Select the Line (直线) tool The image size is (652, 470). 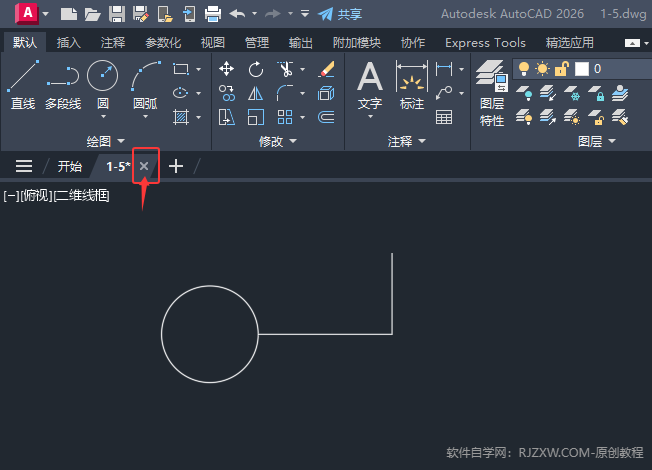coord(23,85)
